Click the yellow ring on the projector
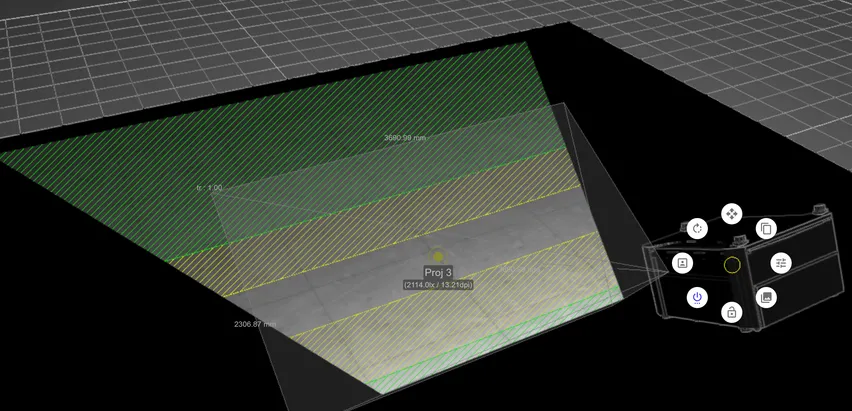 pos(732,265)
